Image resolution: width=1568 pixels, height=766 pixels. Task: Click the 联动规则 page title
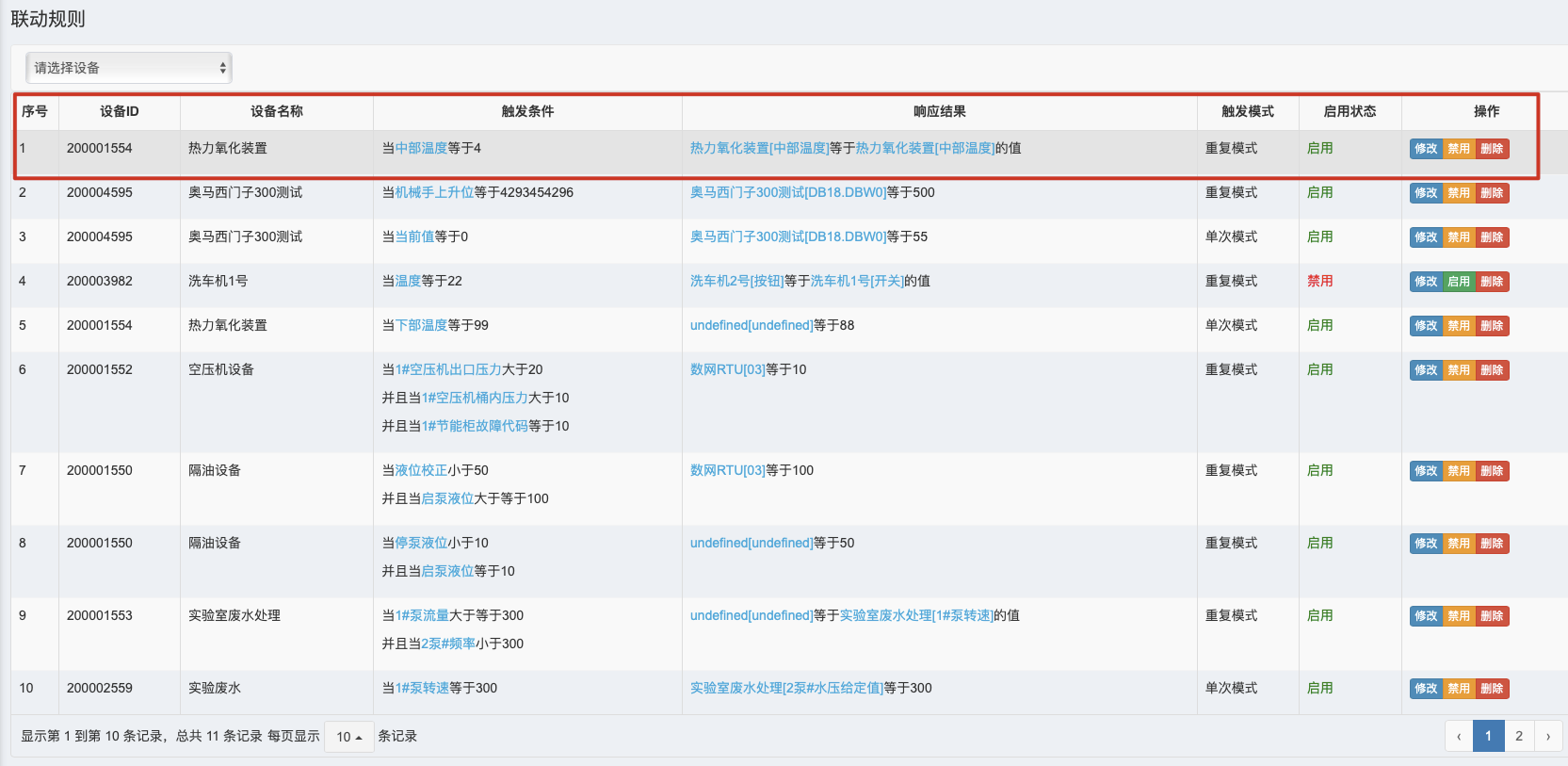point(48,19)
